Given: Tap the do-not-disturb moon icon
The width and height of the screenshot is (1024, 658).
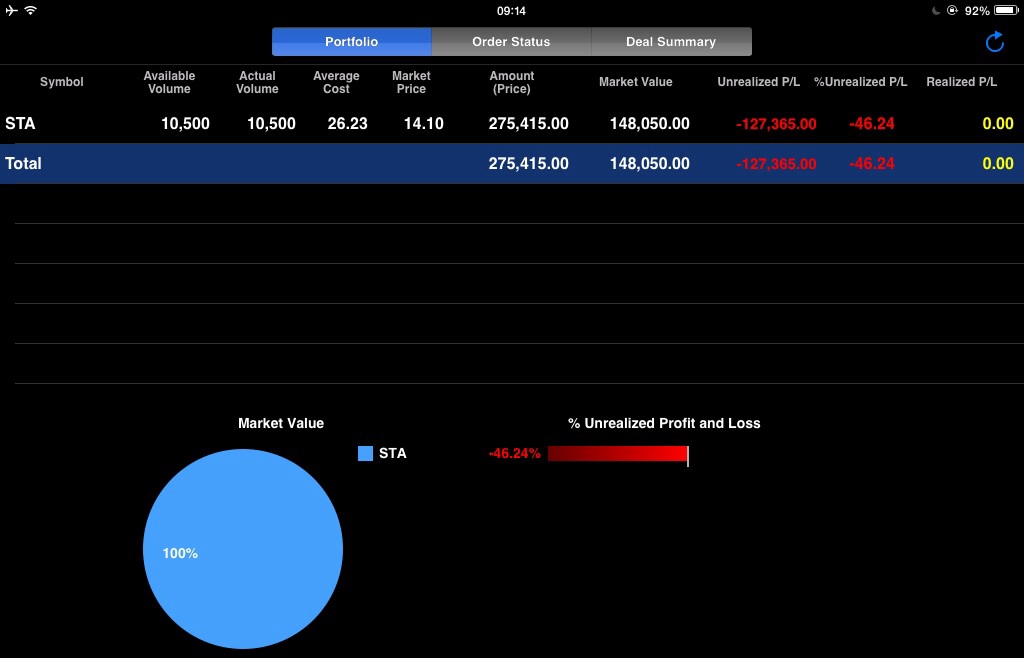Looking at the screenshot, I should (935, 10).
